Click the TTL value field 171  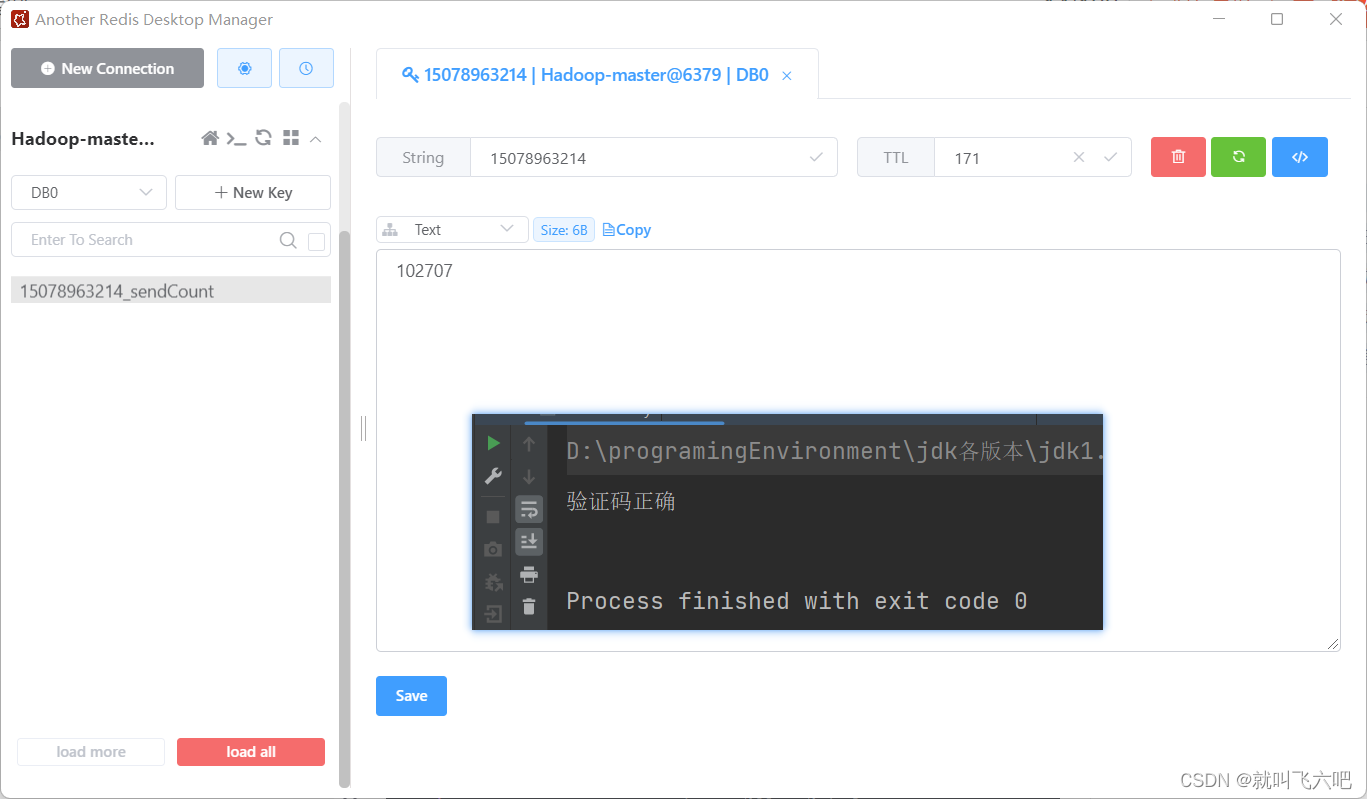tap(1000, 158)
